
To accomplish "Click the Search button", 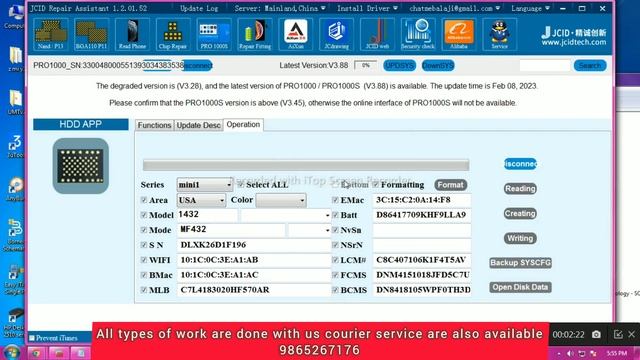I will tap(590, 65).
